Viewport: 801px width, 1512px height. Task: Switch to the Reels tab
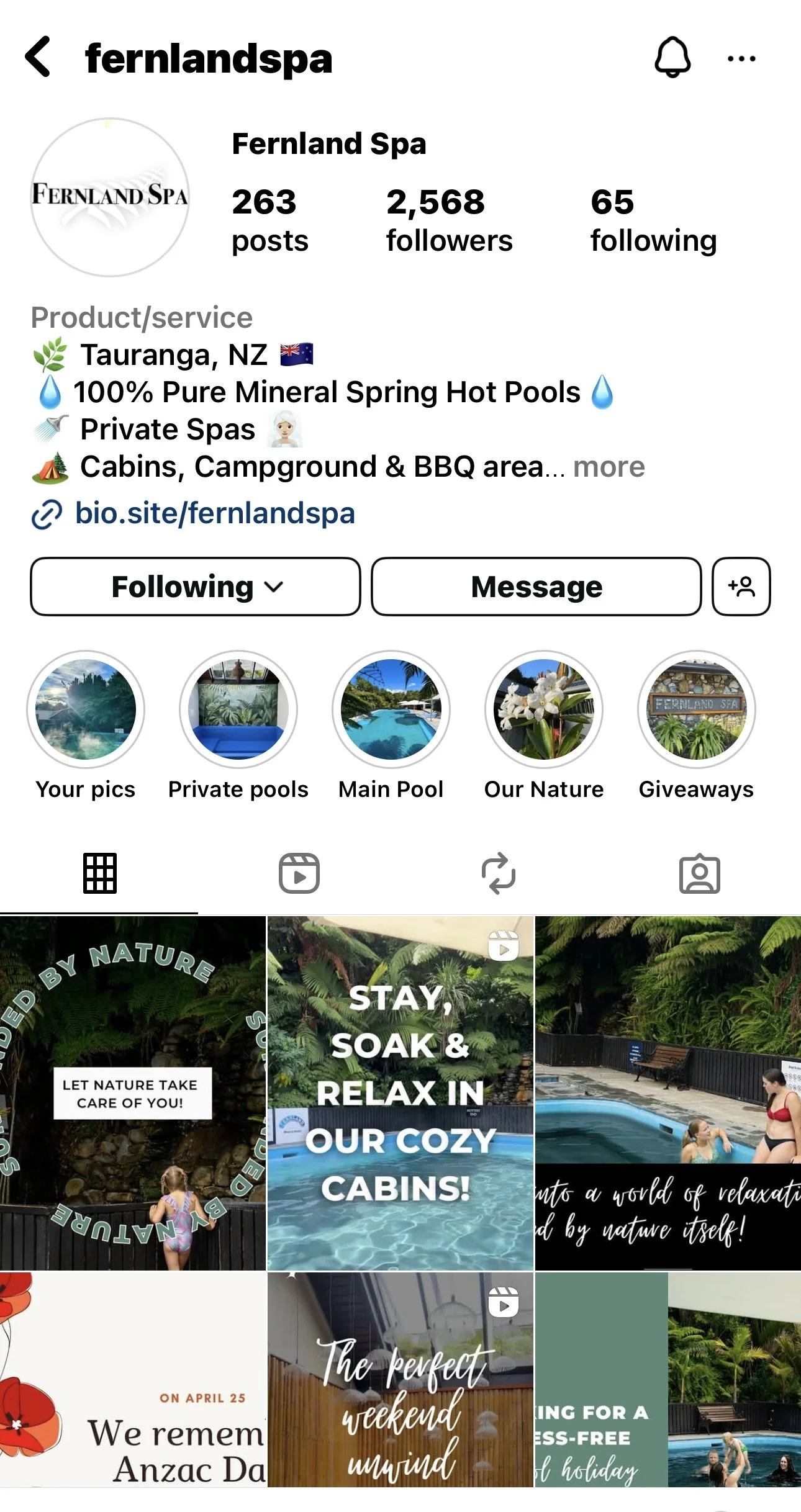coord(299,873)
